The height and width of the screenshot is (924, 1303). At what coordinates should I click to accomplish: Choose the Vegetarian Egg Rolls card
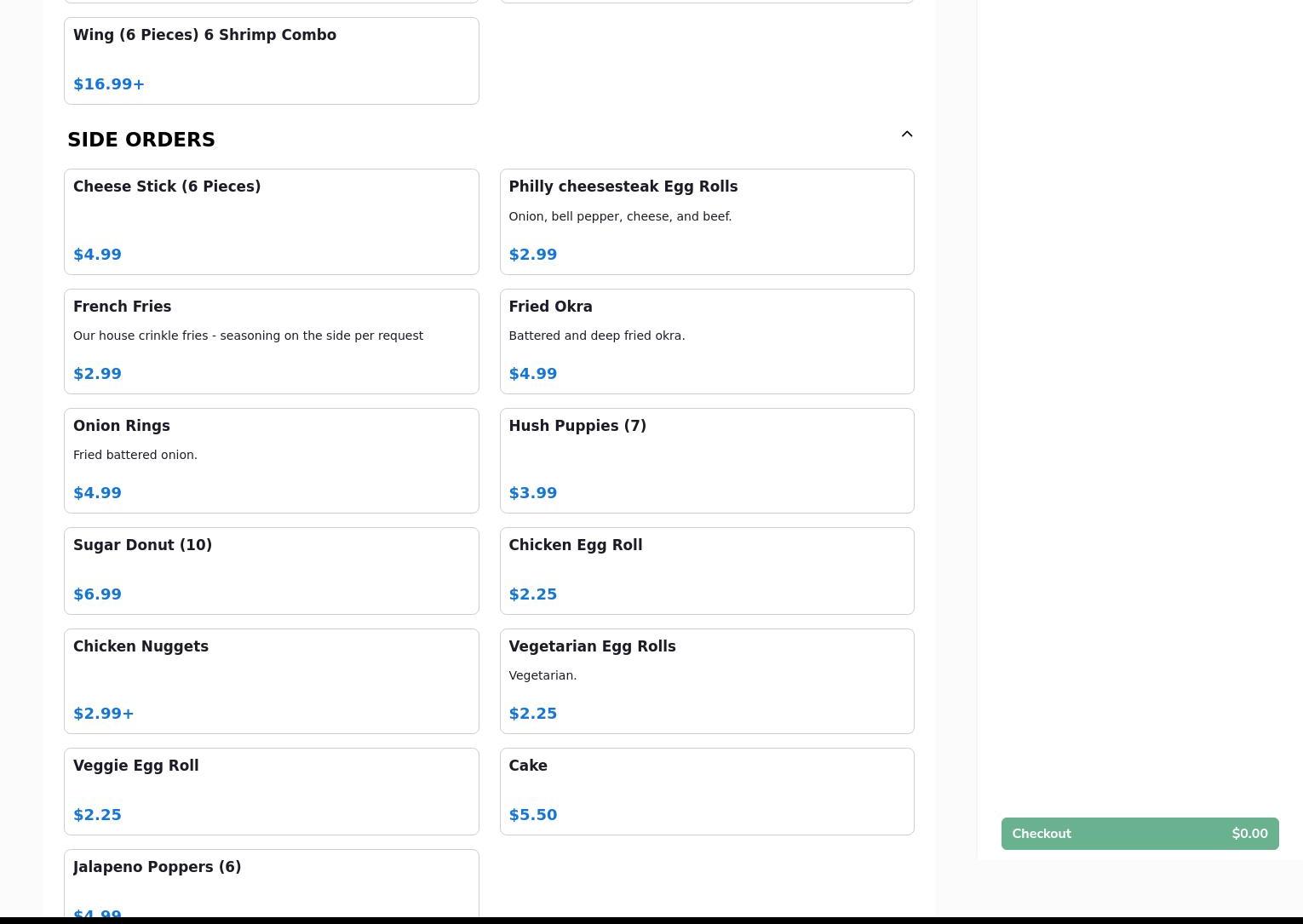tap(706, 680)
